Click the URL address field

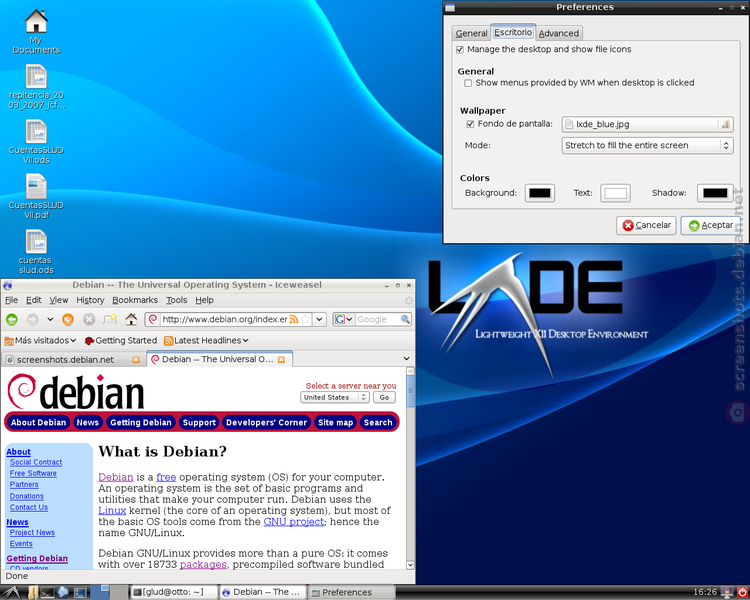coord(224,319)
